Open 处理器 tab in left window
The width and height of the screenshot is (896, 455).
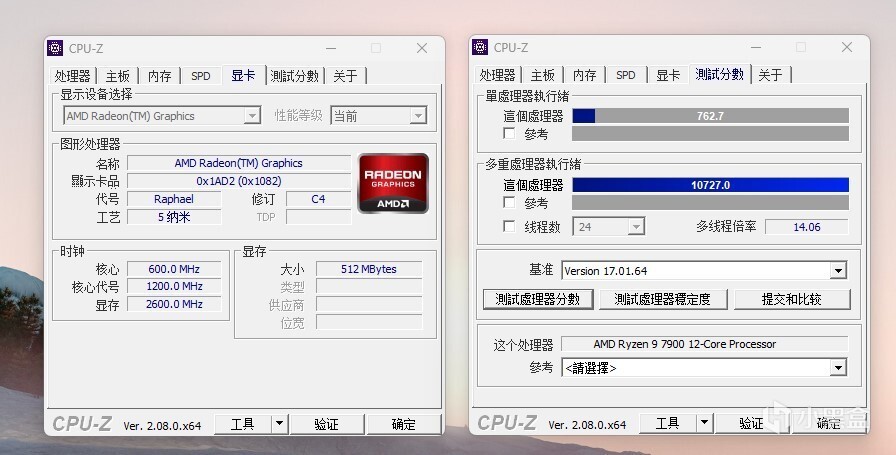tap(73, 76)
